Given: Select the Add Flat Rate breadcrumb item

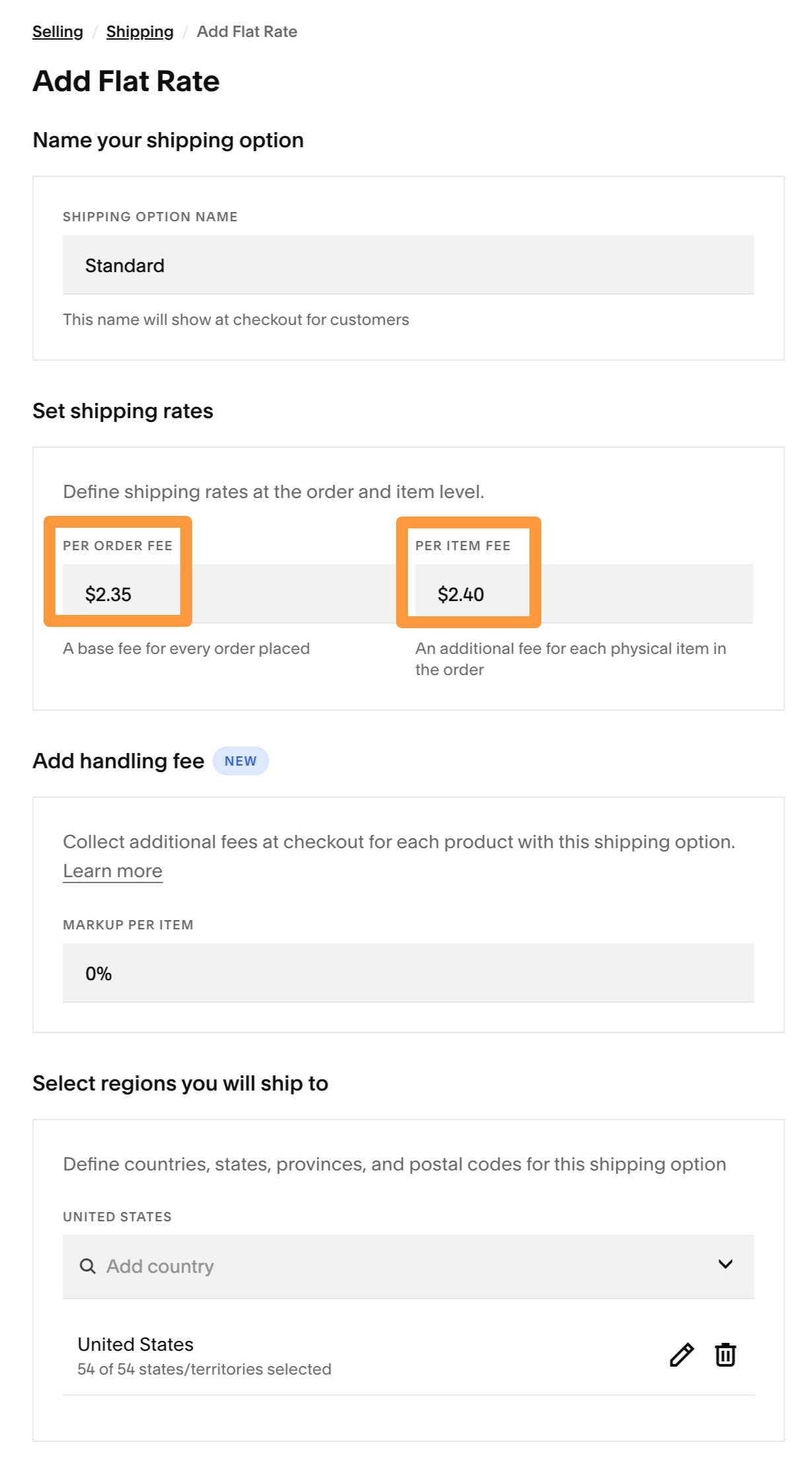Looking at the screenshot, I should 247,31.
